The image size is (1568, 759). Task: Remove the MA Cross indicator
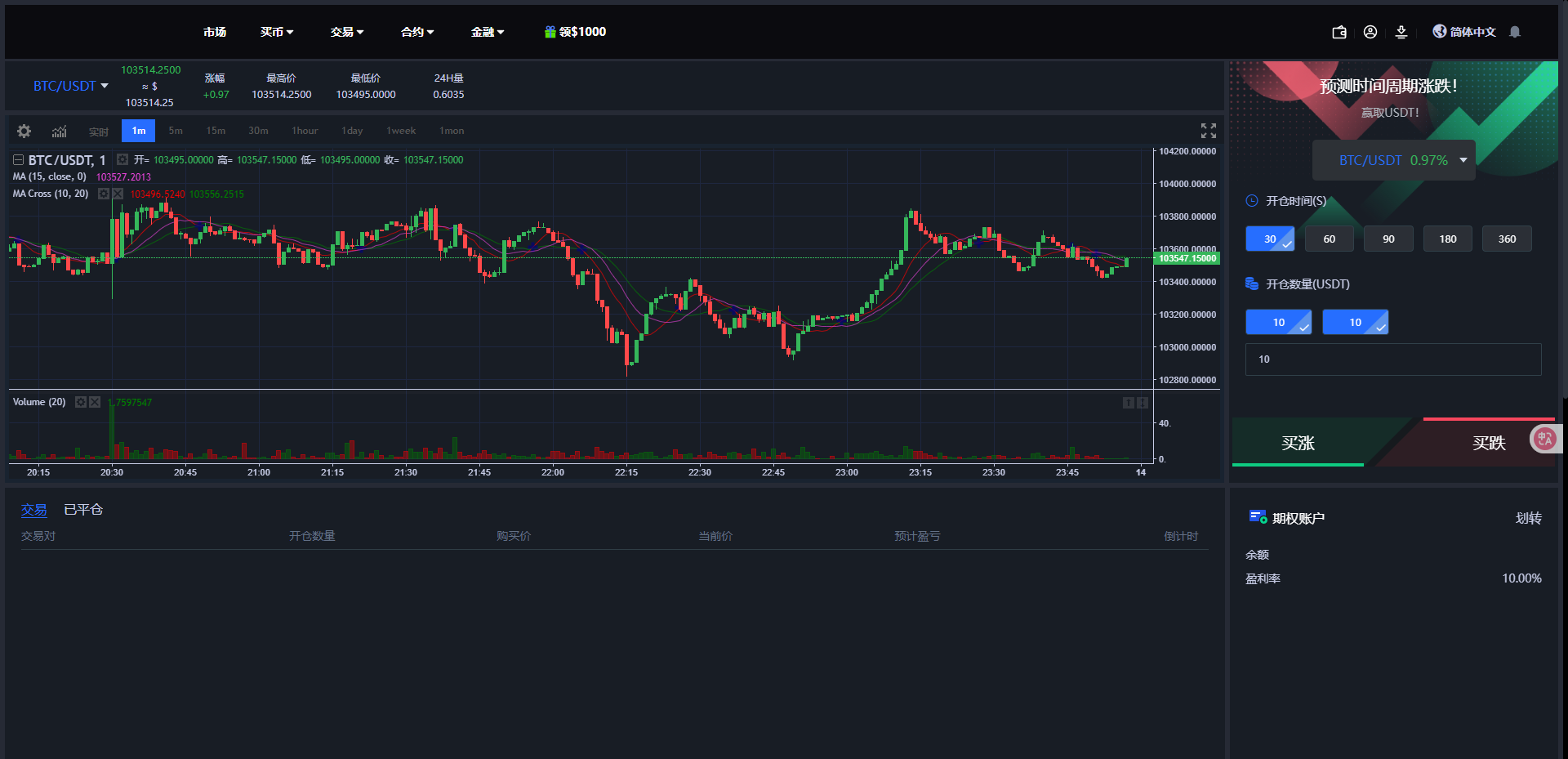118,194
